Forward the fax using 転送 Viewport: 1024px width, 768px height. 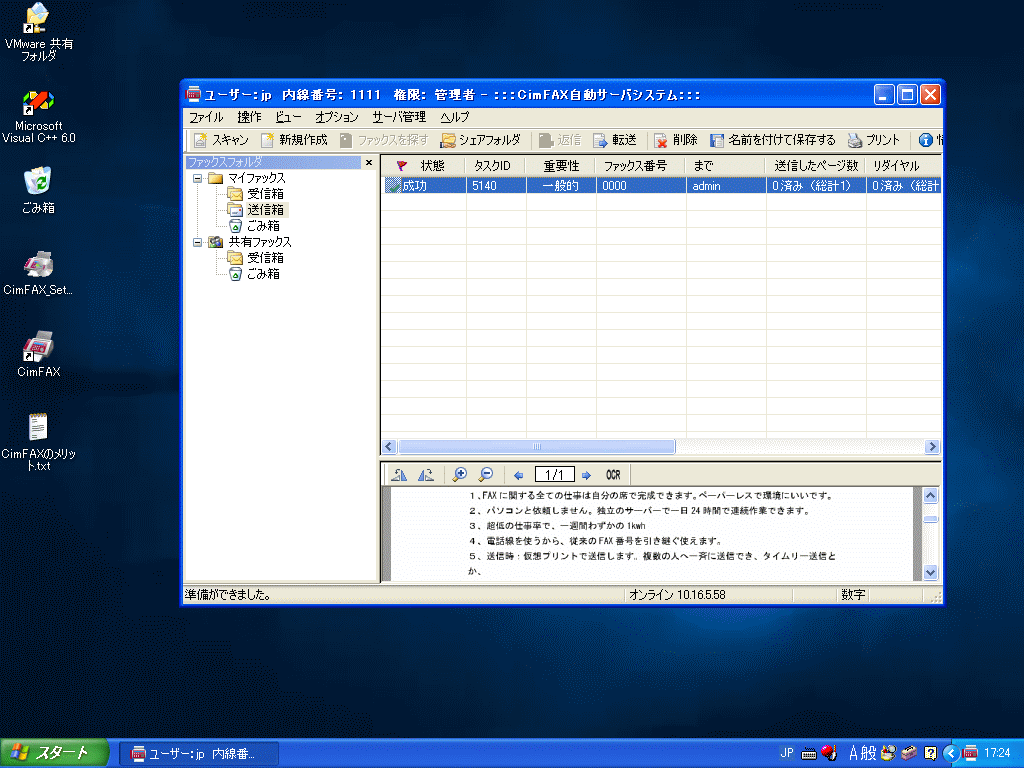click(615, 140)
